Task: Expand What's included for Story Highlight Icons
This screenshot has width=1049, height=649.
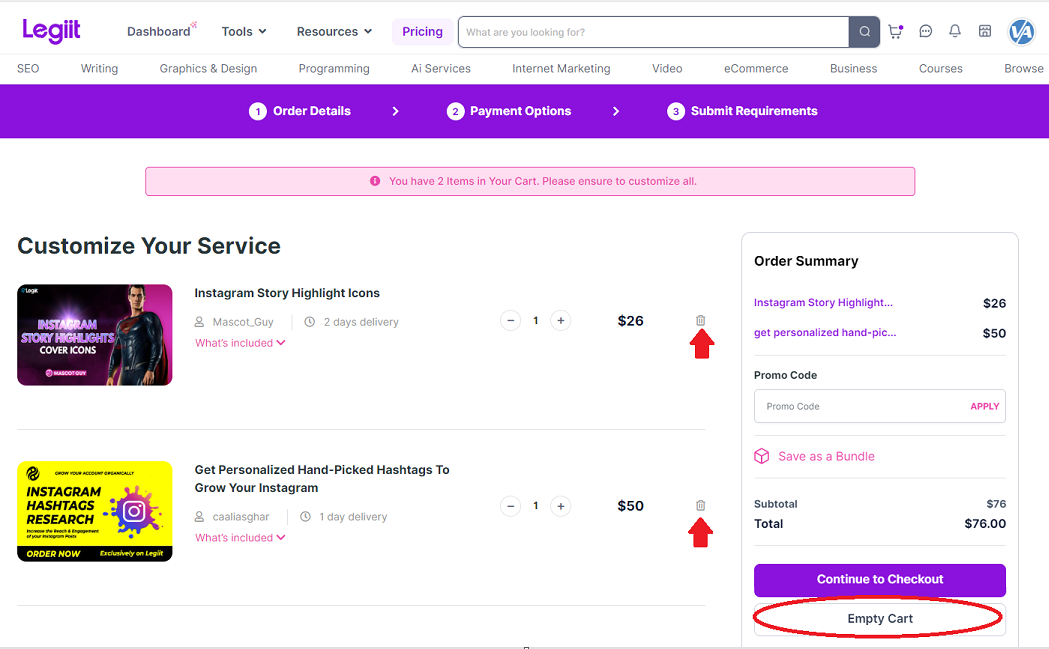Action: click(240, 343)
